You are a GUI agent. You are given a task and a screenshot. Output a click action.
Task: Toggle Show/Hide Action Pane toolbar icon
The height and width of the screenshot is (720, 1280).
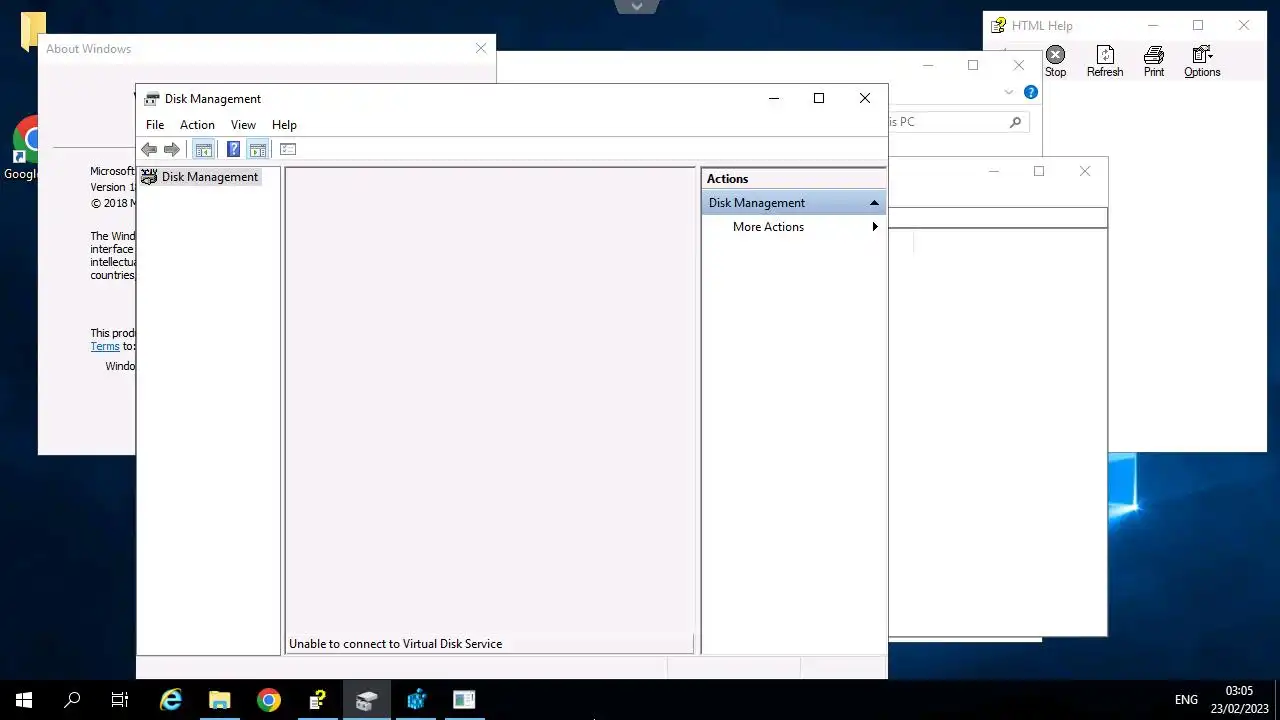(x=258, y=150)
